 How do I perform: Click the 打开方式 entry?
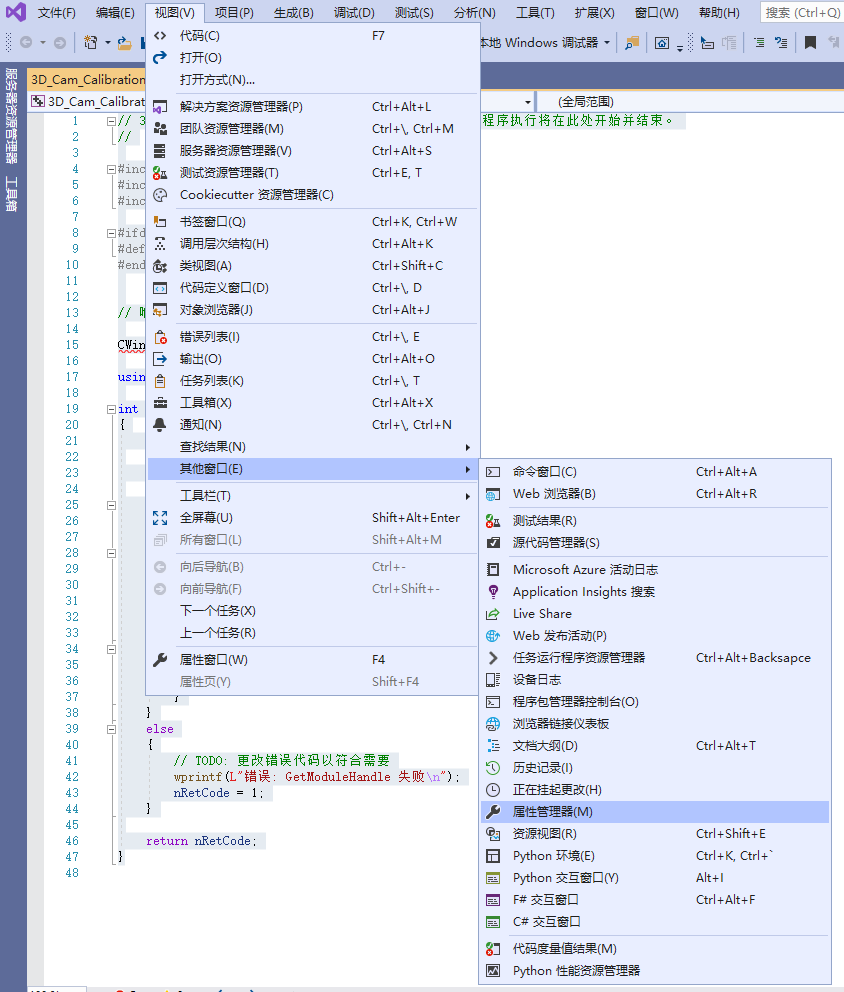click(x=217, y=80)
